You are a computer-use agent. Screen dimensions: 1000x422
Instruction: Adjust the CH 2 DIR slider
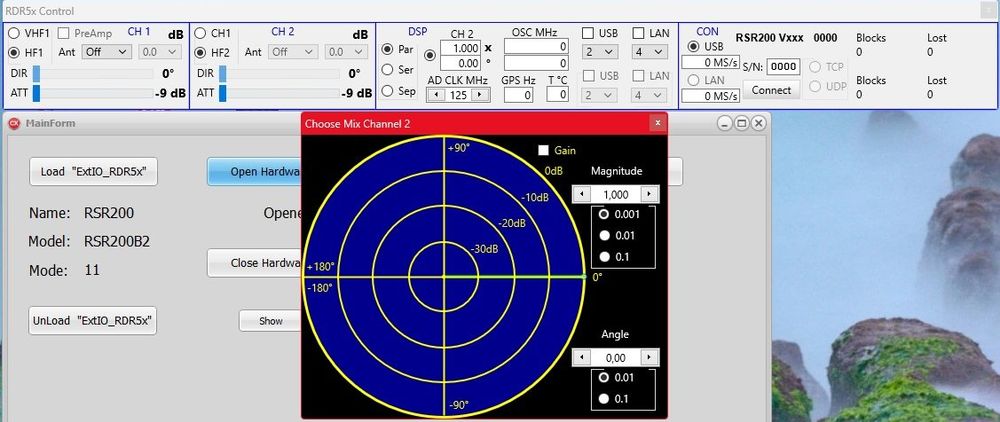tap(279, 73)
